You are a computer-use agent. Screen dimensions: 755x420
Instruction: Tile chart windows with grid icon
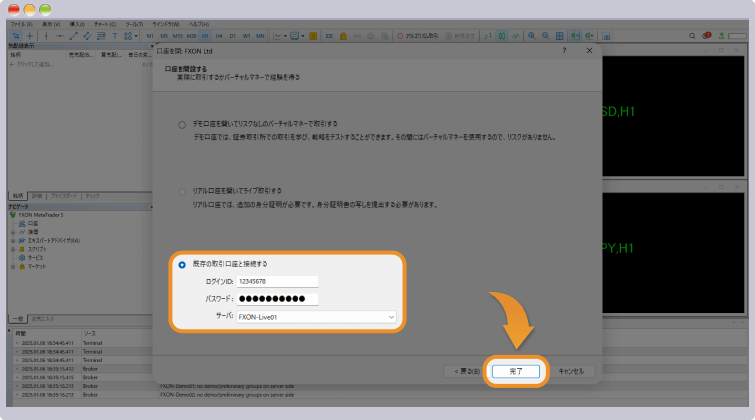pos(560,36)
